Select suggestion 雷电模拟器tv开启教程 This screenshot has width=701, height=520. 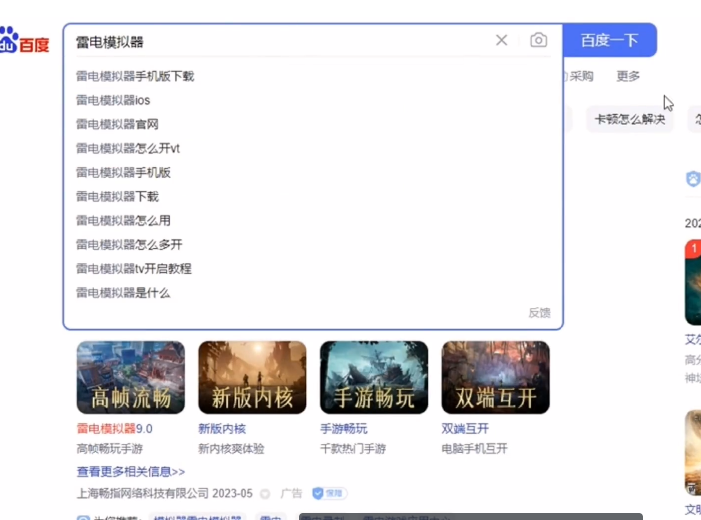[x=134, y=269]
